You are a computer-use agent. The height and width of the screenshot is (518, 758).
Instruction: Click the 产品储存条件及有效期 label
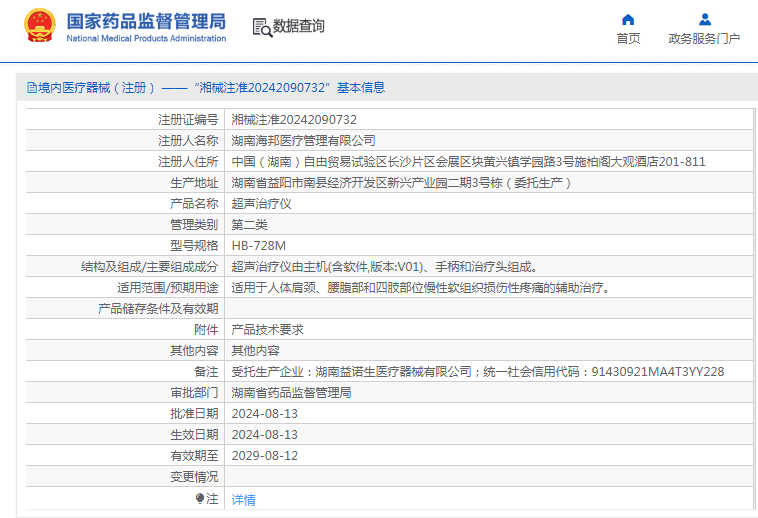click(x=158, y=309)
